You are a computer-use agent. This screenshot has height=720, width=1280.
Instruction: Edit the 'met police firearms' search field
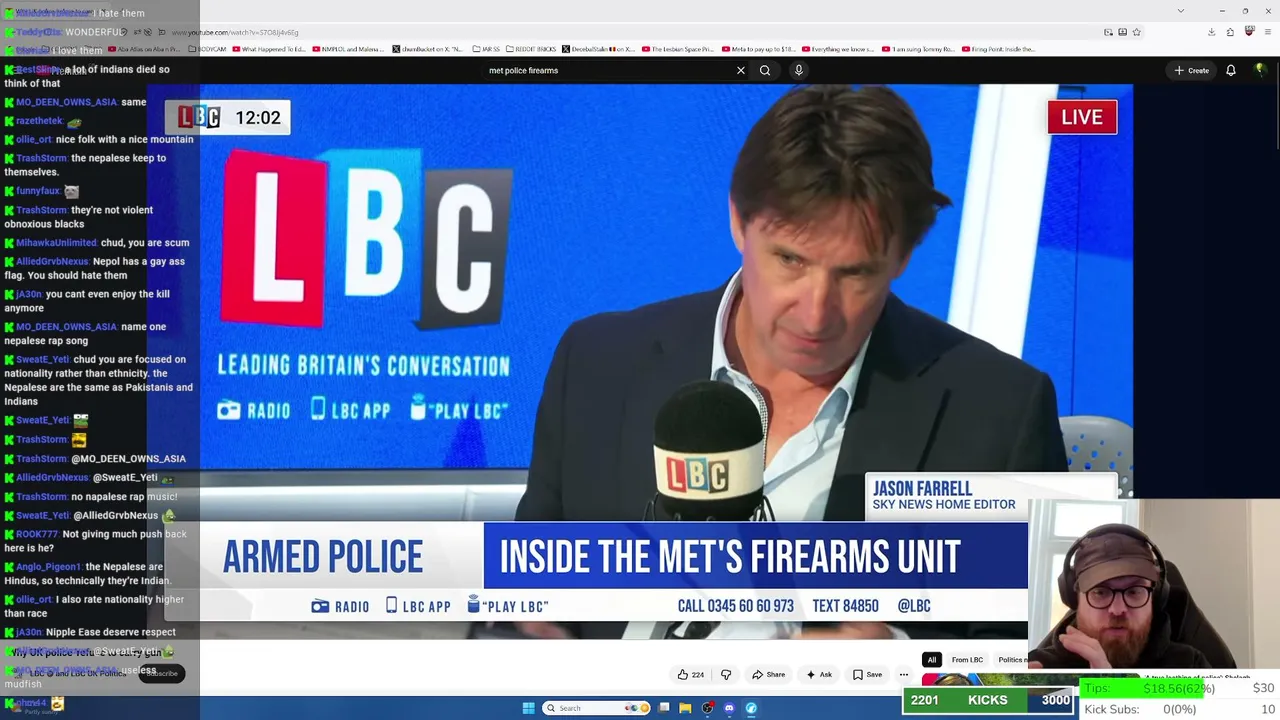click(x=608, y=70)
